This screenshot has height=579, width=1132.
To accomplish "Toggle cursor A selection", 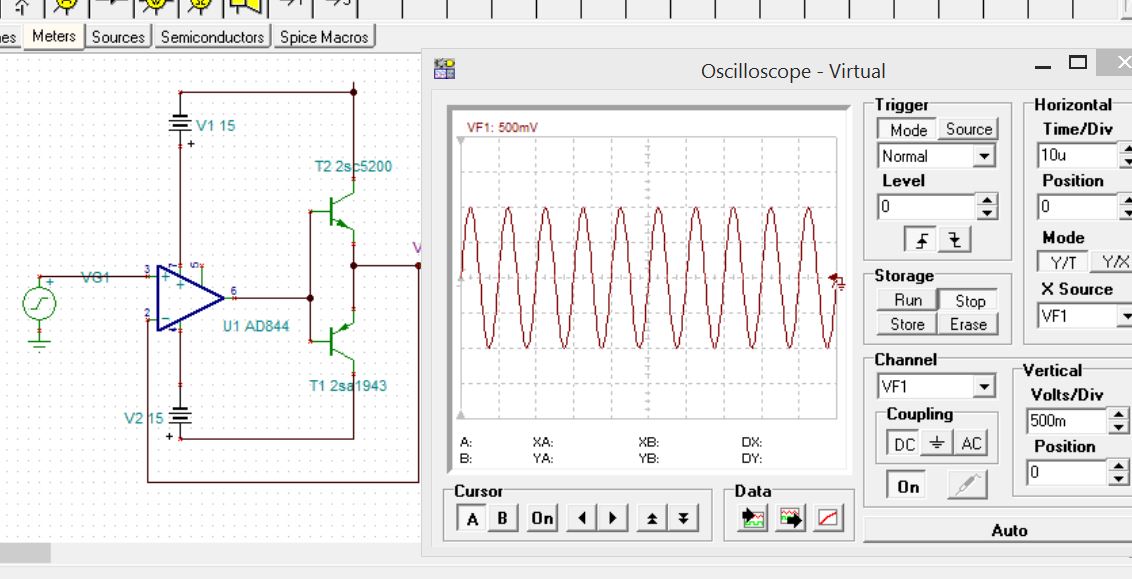I will pos(472,518).
